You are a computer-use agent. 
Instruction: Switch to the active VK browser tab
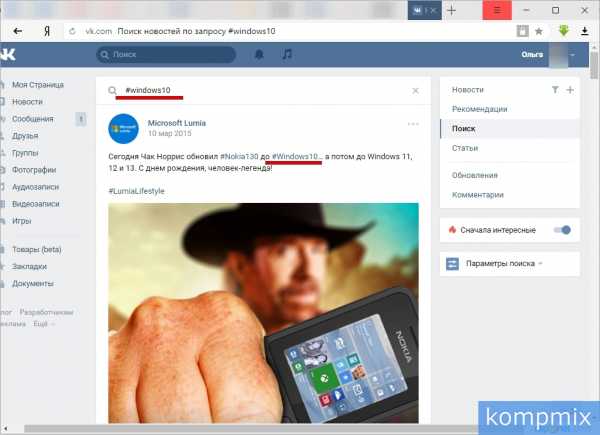(424, 10)
